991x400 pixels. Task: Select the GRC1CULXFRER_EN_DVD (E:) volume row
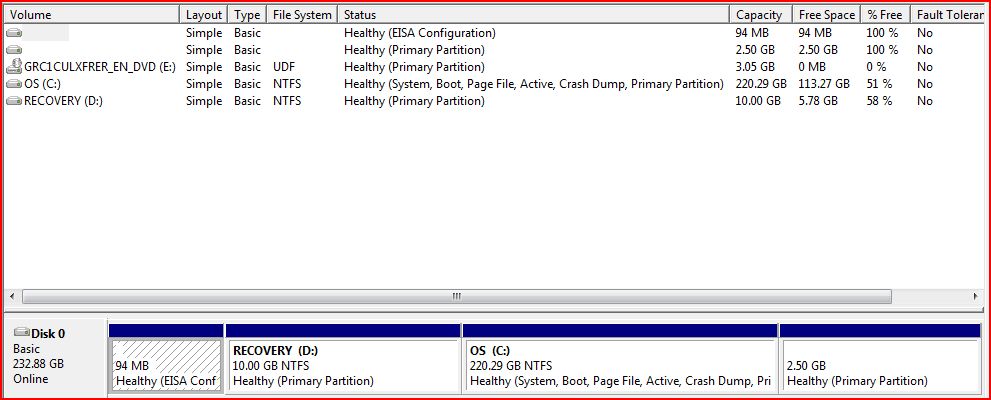(496, 66)
